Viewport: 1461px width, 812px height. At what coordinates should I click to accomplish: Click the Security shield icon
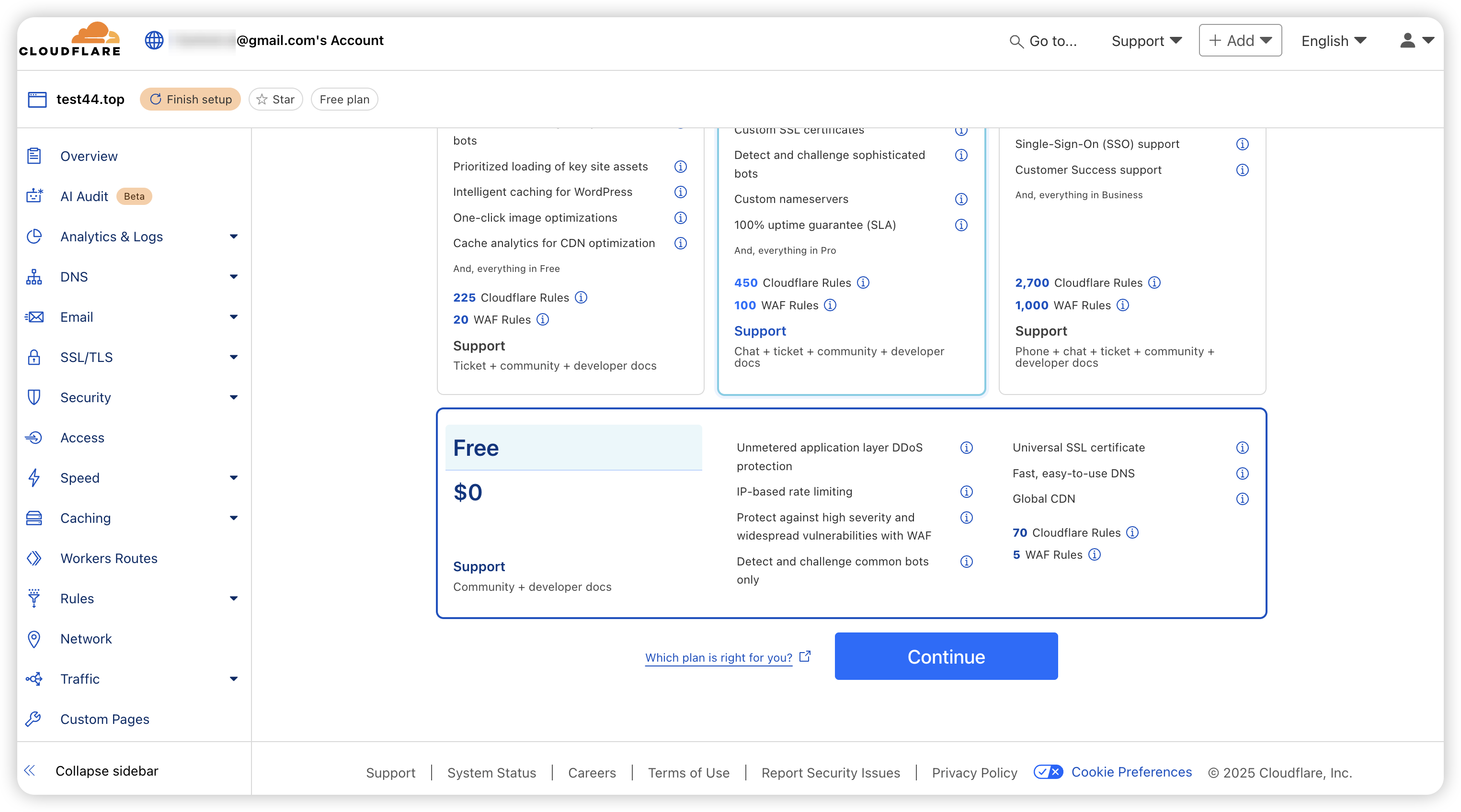point(34,397)
